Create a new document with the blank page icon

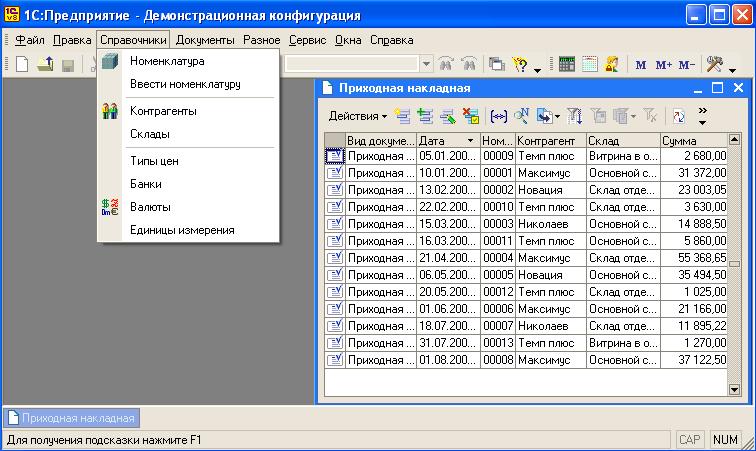[x=22, y=64]
